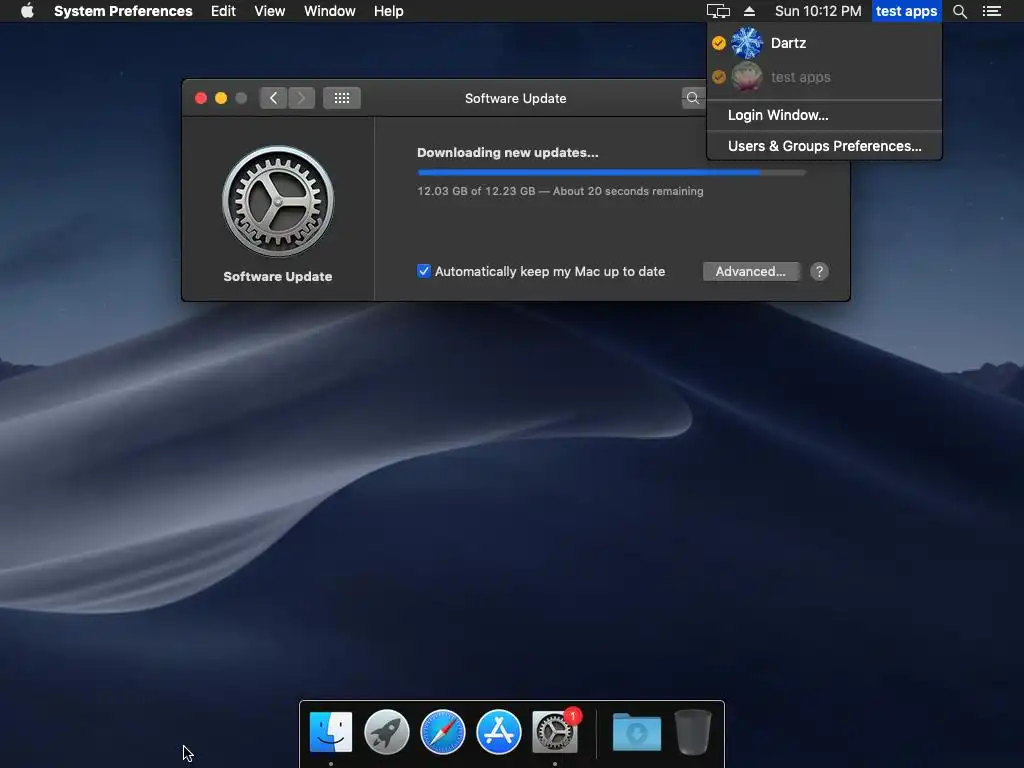Image resolution: width=1024 pixels, height=768 pixels.
Task: Close the test apps user menu
Action: [x=906, y=11]
